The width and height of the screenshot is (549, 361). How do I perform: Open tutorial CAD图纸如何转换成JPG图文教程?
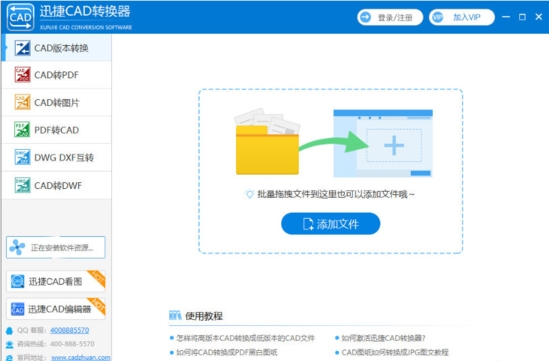pos(395,352)
